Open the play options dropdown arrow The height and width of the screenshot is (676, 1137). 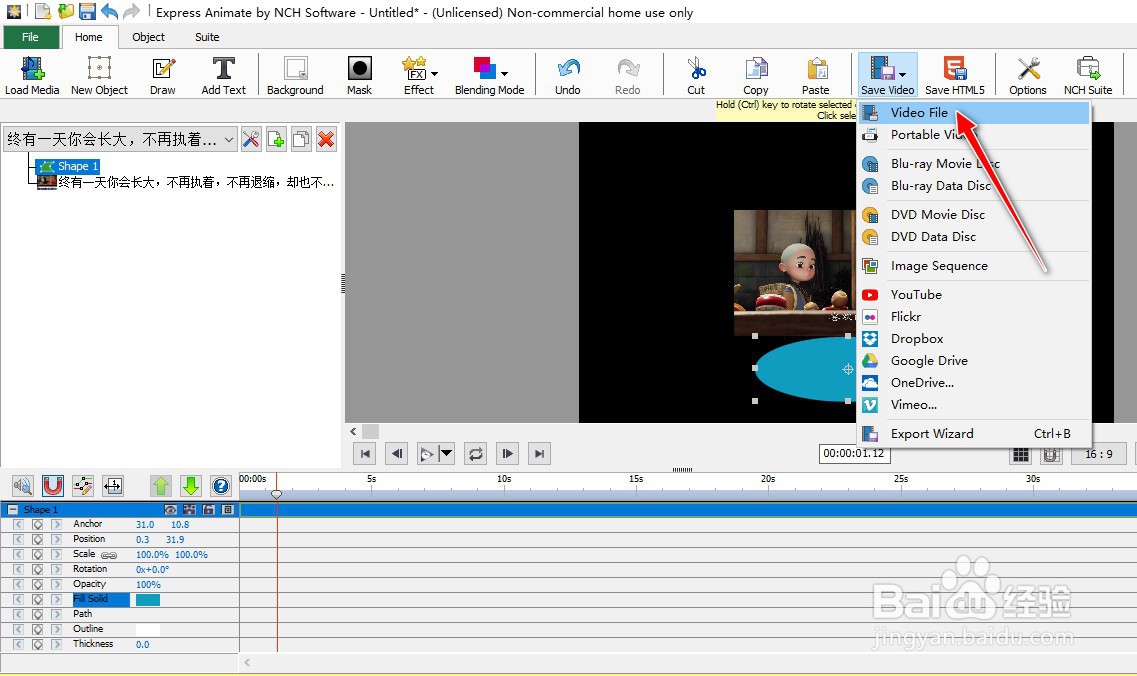(x=447, y=453)
